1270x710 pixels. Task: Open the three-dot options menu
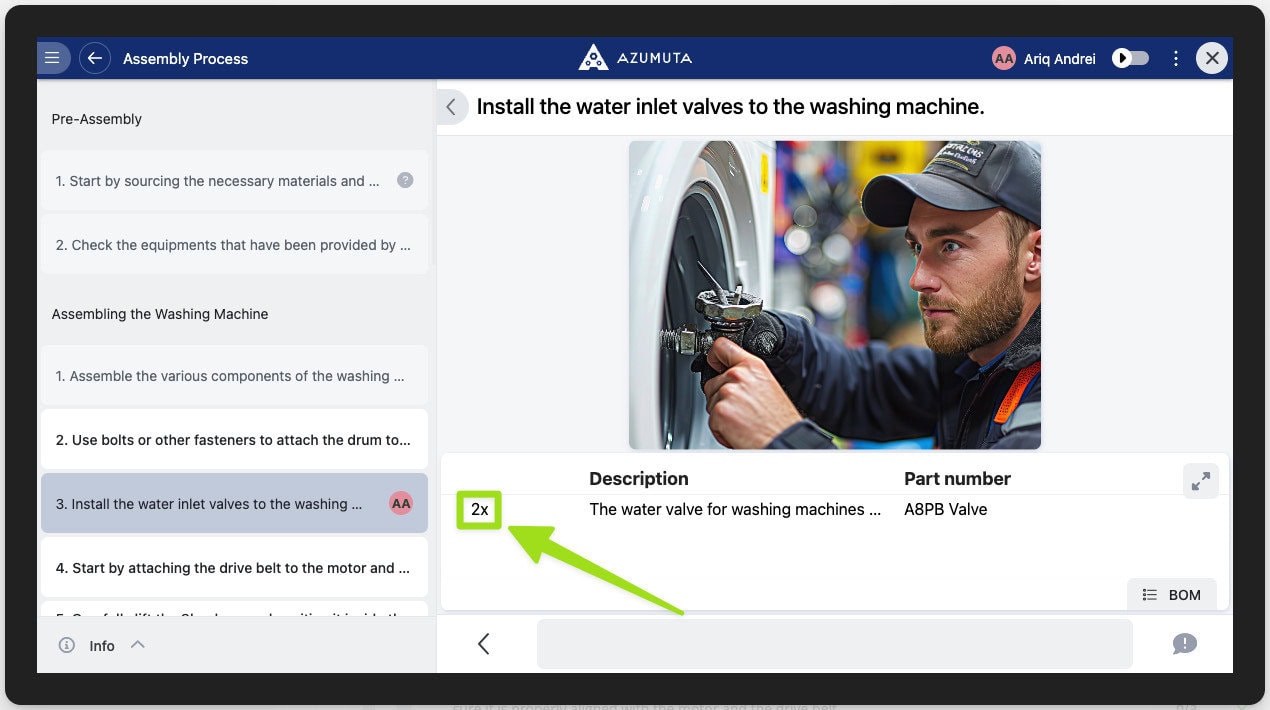[1176, 58]
